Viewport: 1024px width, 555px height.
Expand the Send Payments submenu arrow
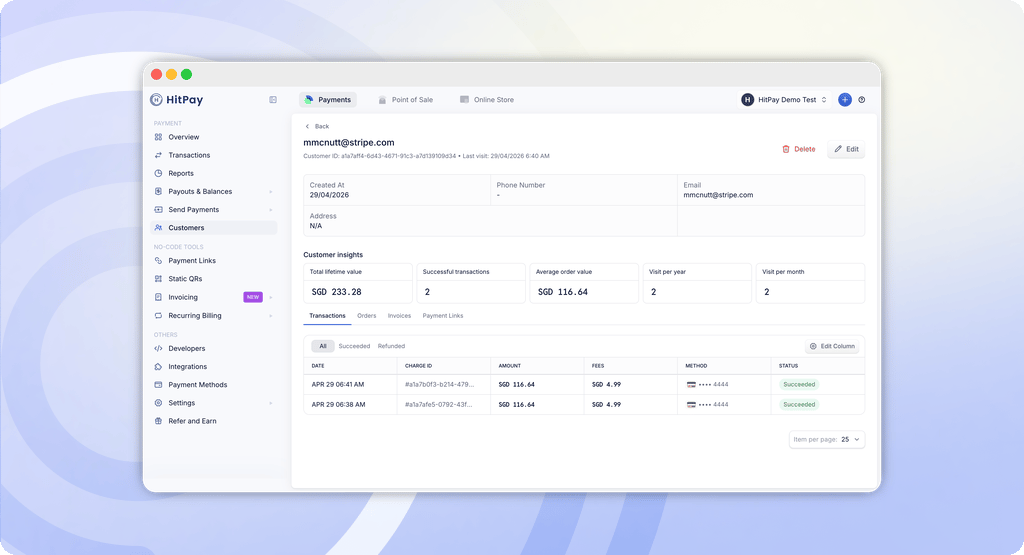[x=270, y=210]
